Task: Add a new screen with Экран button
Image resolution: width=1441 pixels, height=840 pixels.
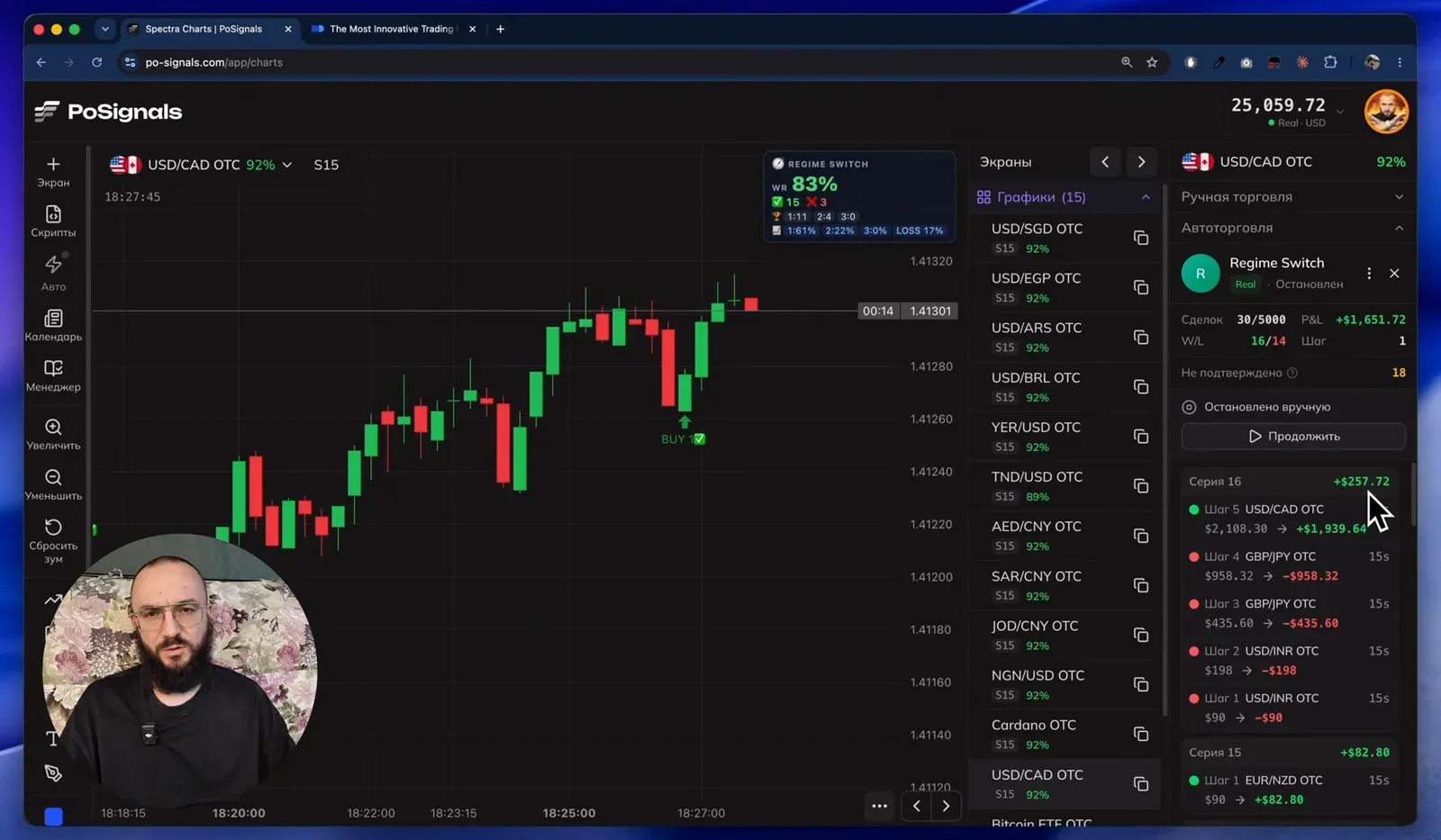Action: pyautogui.click(x=53, y=171)
